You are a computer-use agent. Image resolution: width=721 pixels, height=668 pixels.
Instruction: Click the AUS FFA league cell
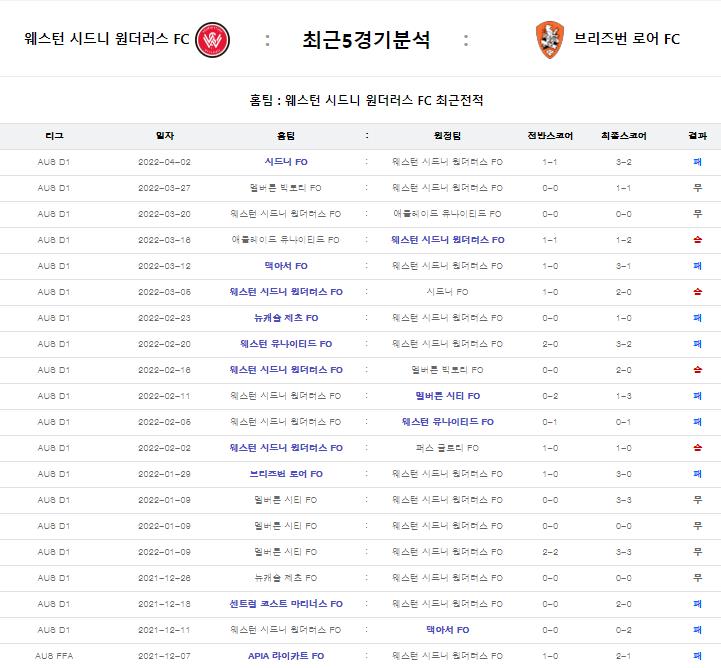tap(54, 656)
